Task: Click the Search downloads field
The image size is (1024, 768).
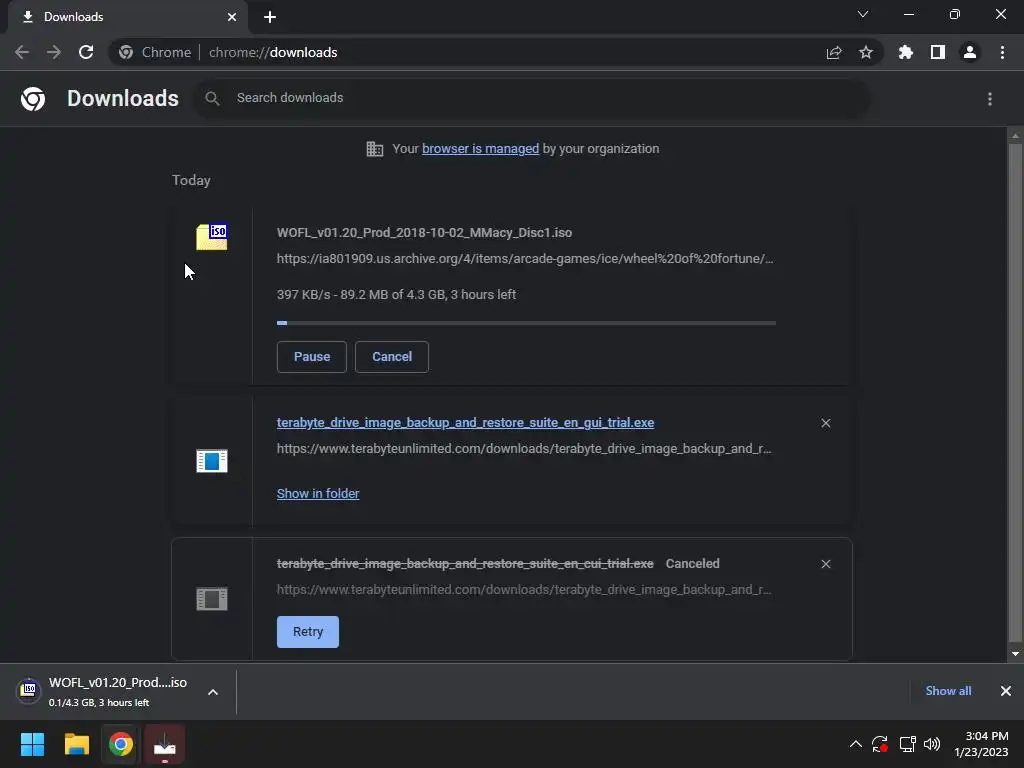Action: pos(532,98)
